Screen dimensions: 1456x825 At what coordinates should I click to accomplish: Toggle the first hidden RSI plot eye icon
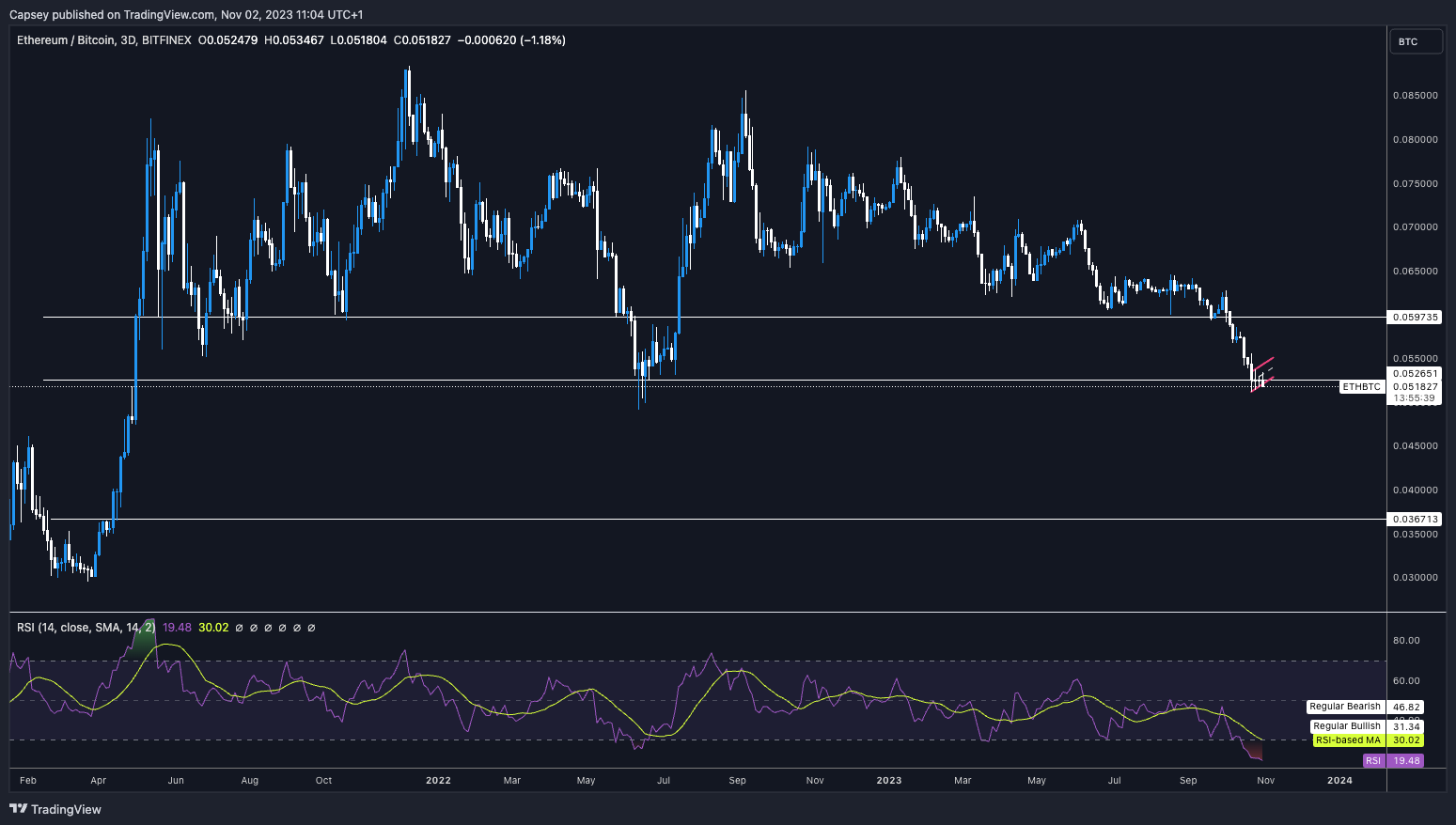(240, 627)
